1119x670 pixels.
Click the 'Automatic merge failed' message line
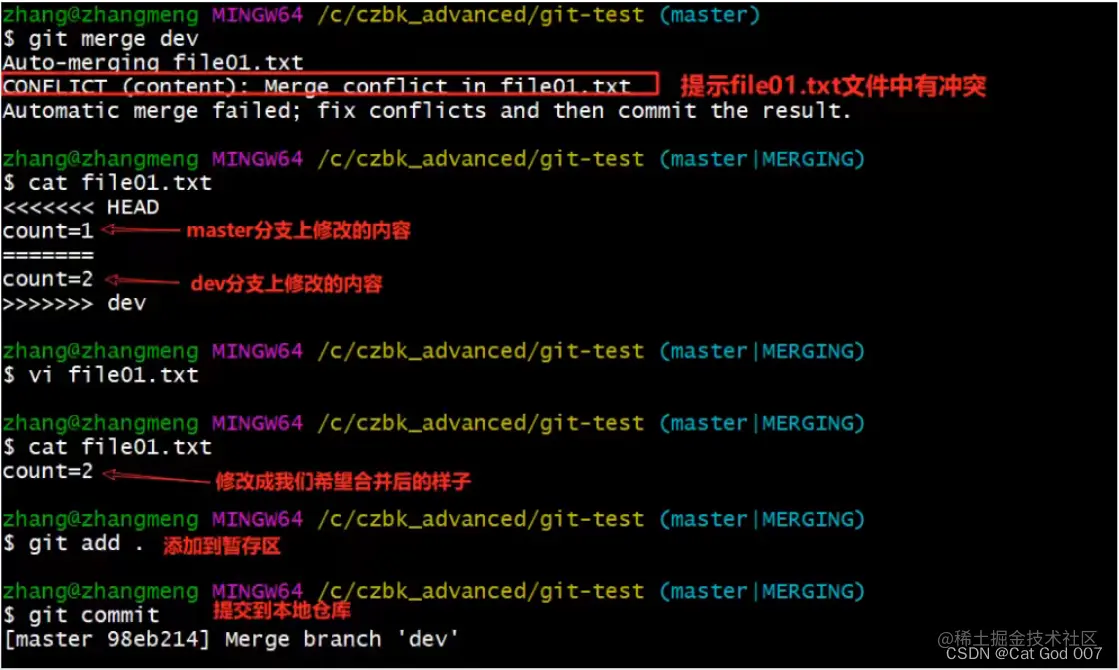(427, 111)
